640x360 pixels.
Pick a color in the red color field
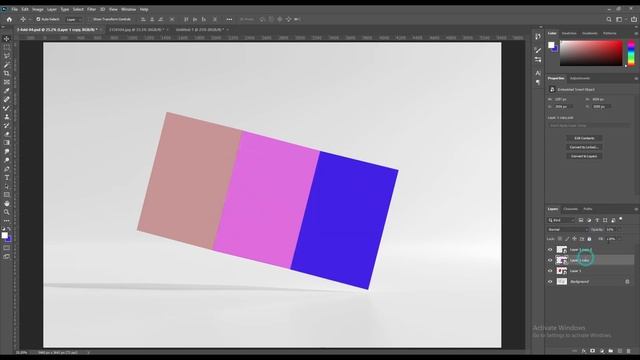coord(591,53)
